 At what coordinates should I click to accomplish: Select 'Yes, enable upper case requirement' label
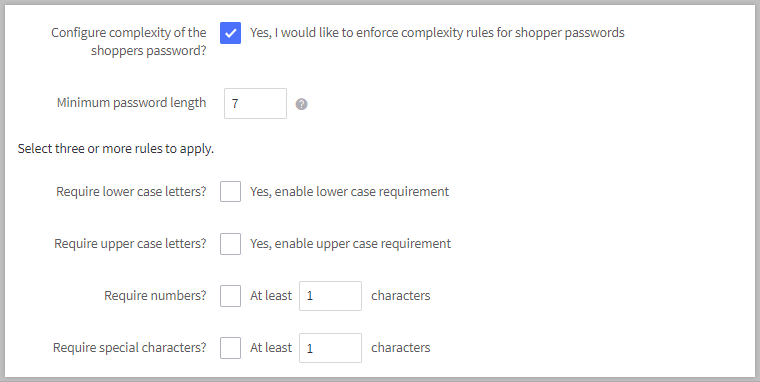tap(350, 243)
